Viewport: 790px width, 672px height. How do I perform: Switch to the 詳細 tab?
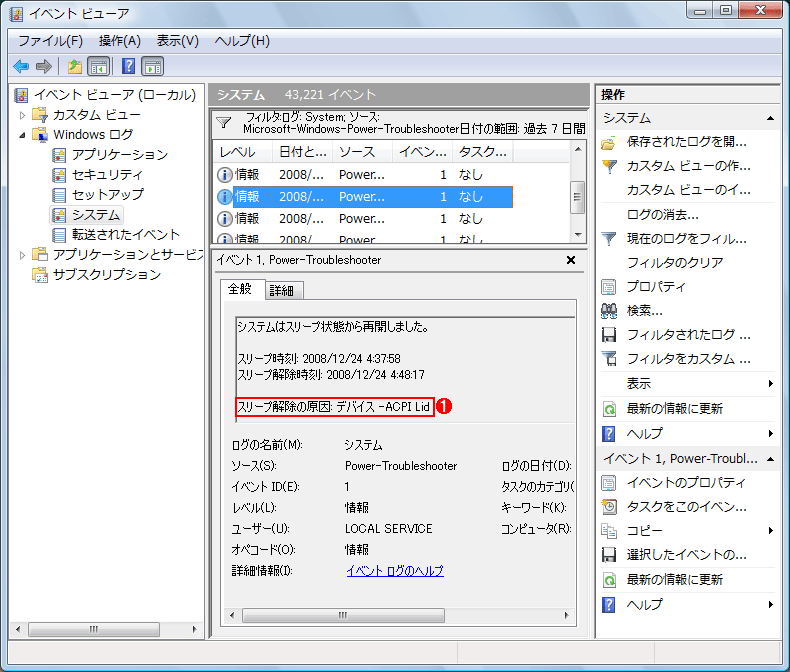[x=282, y=290]
